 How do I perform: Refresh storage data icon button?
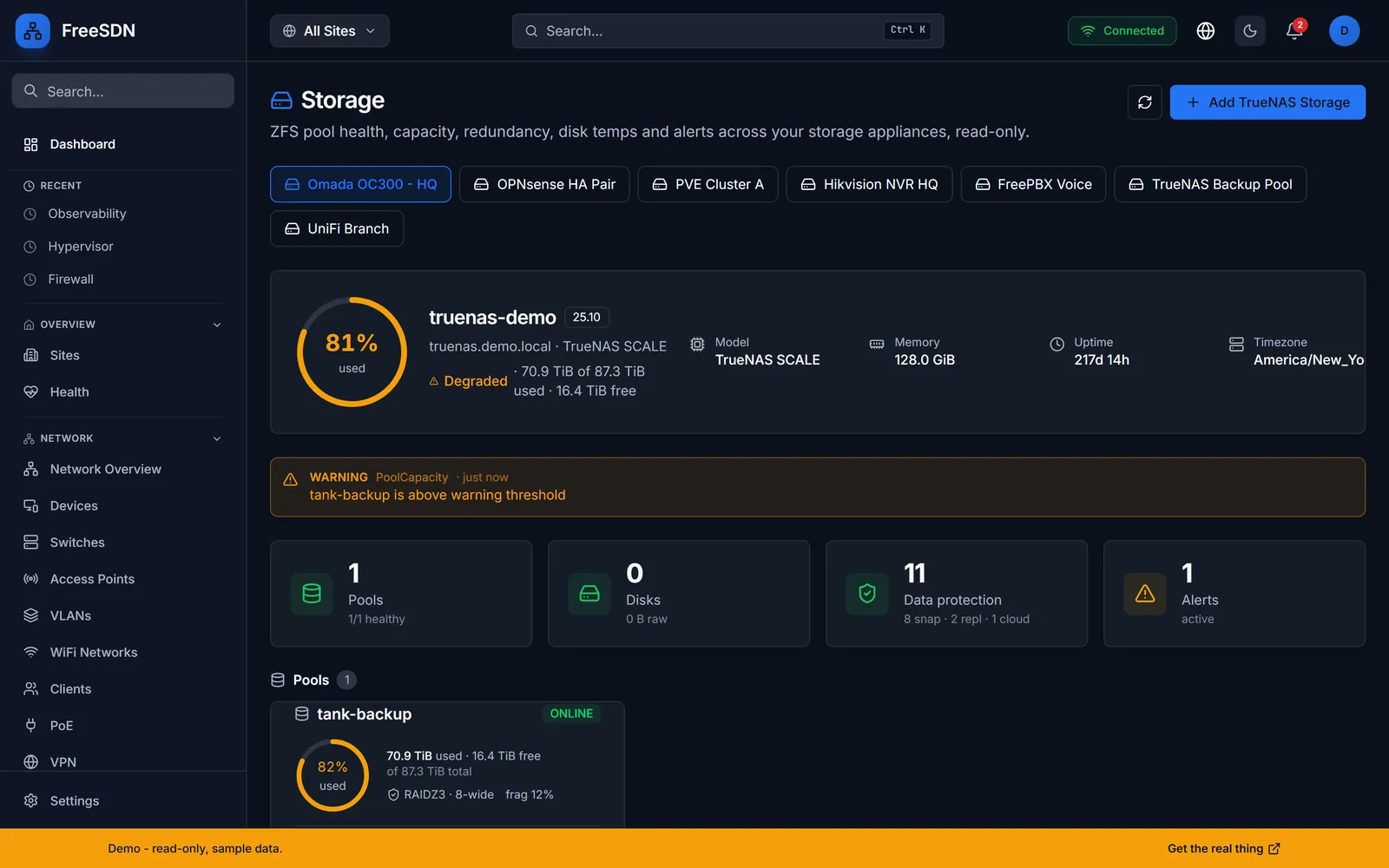point(1144,102)
